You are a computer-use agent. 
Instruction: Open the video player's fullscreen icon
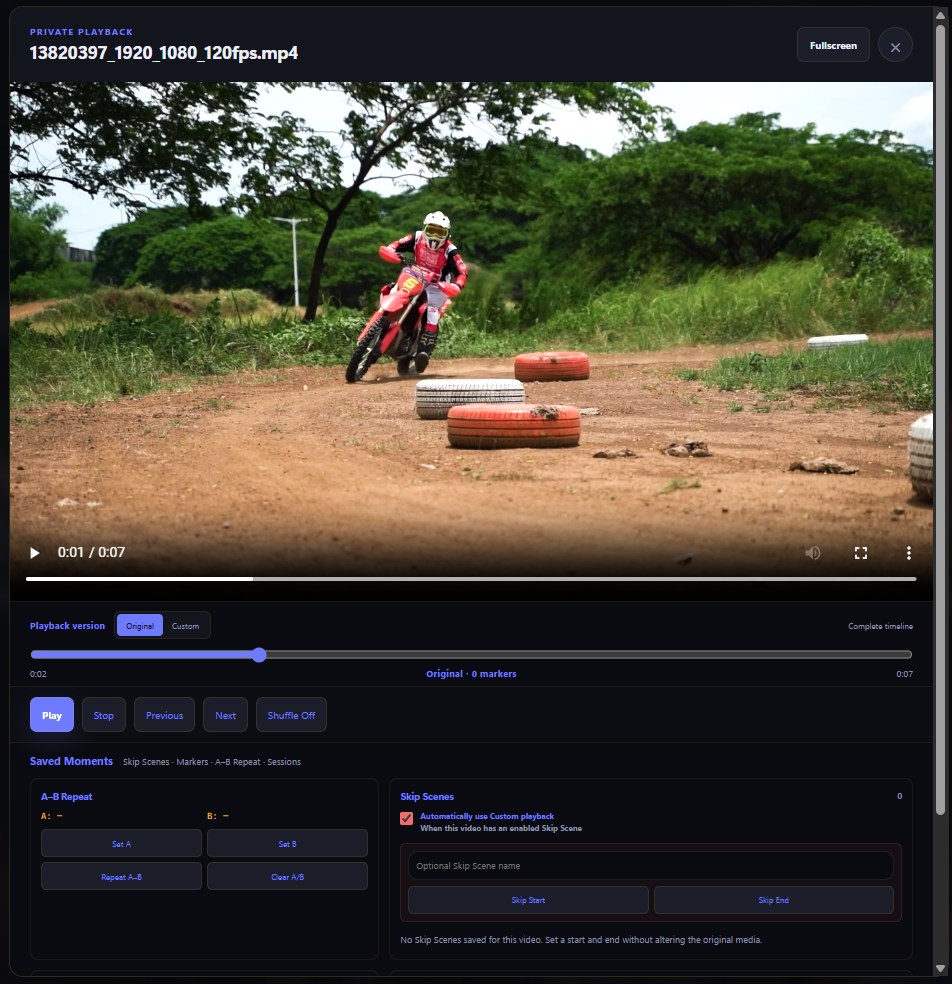point(861,552)
